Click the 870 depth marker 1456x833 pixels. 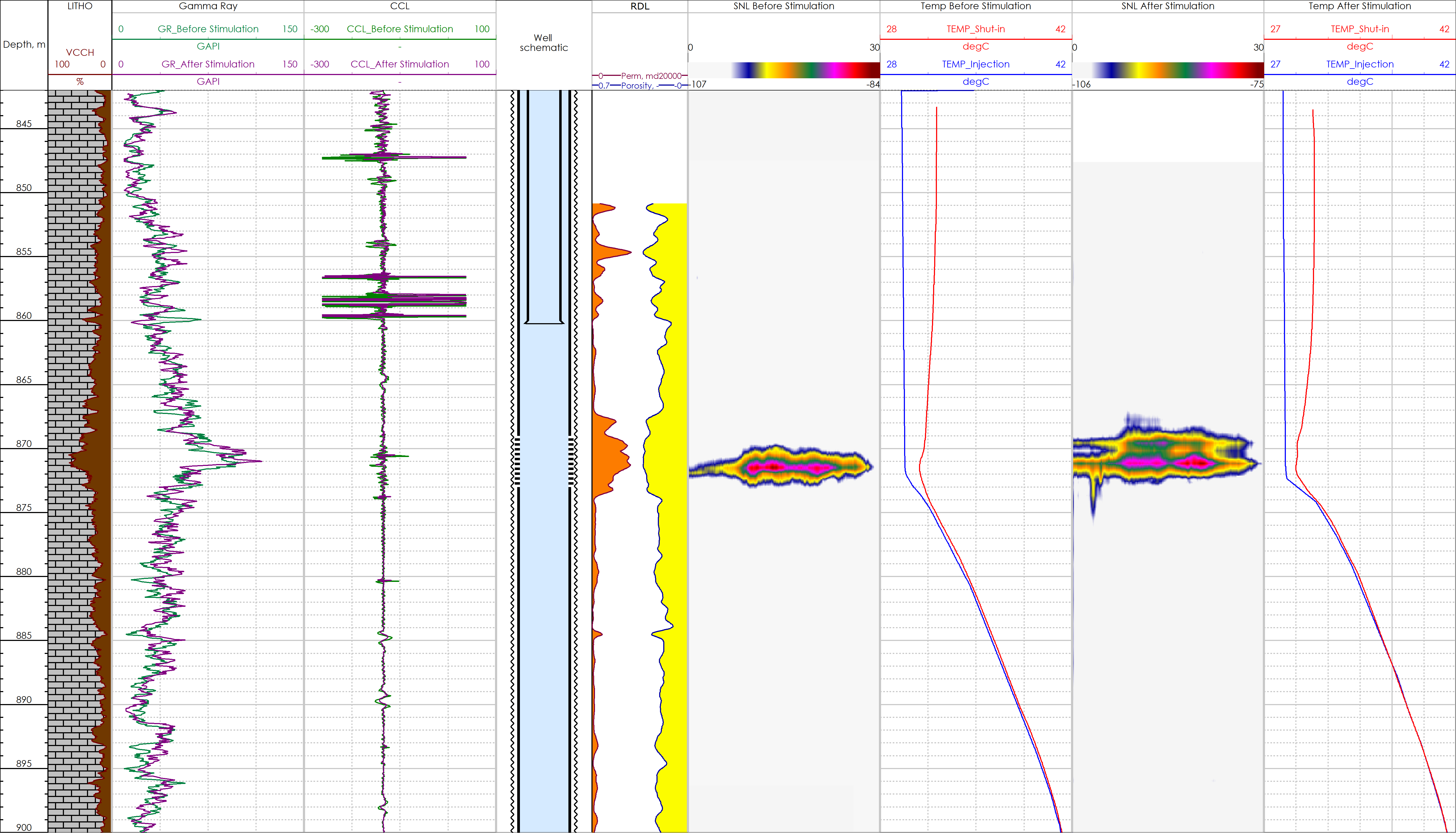[x=24, y=443]
